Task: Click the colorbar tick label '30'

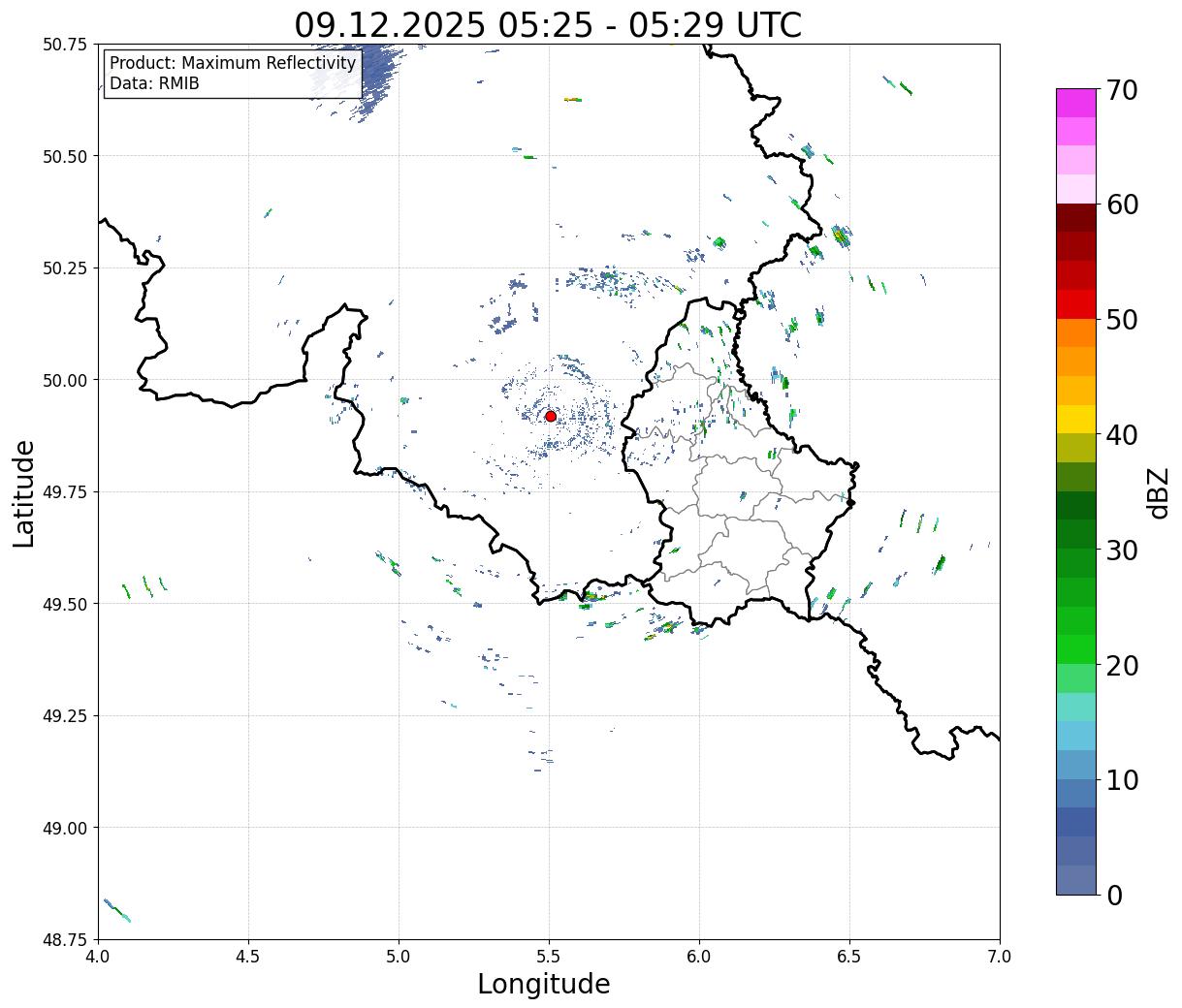Action: pyautogui.click(x=1122, y=550)
